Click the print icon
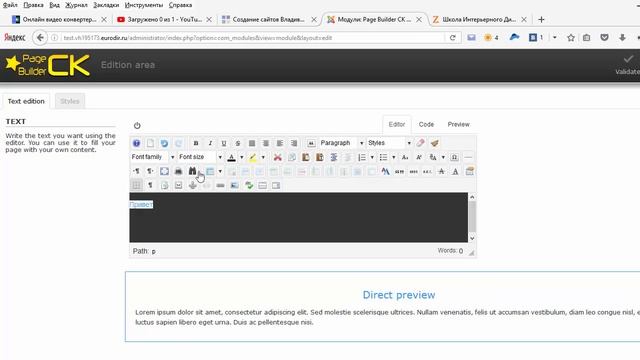This screenshot has height=360, width=640. 178,171
